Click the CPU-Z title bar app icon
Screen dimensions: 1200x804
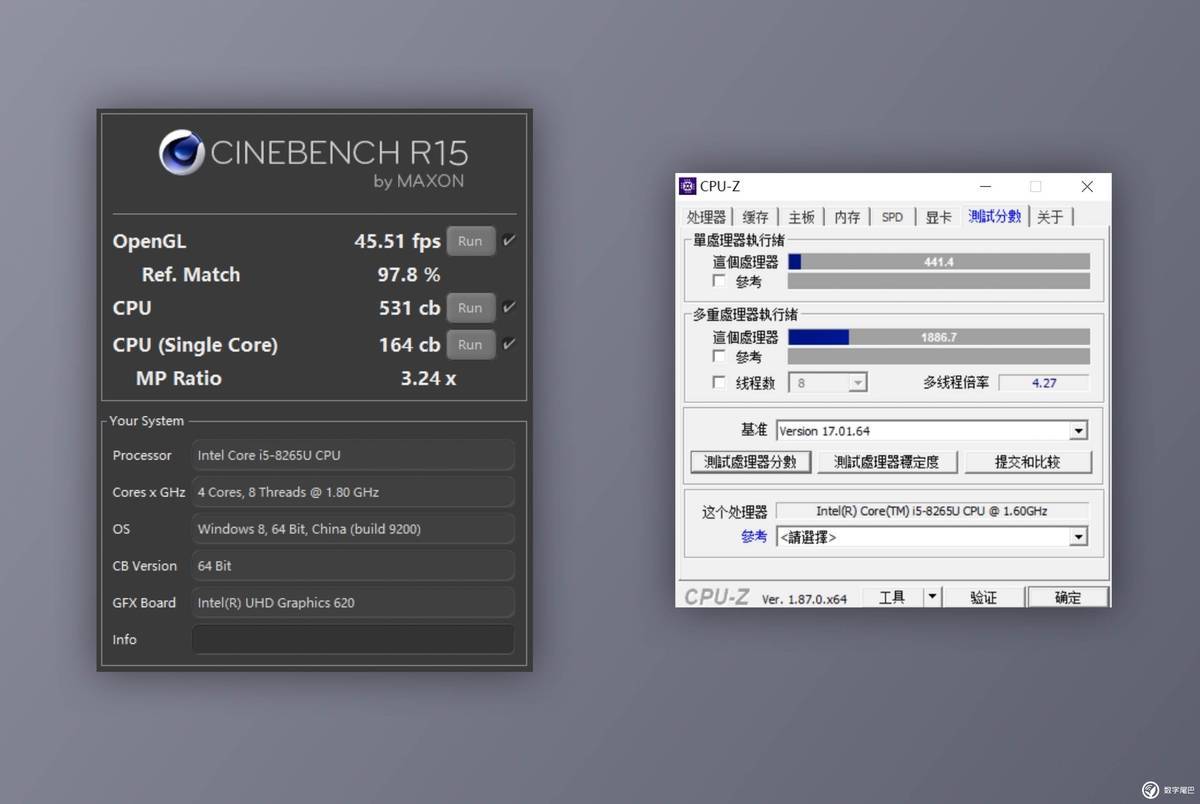coord(688,186)
